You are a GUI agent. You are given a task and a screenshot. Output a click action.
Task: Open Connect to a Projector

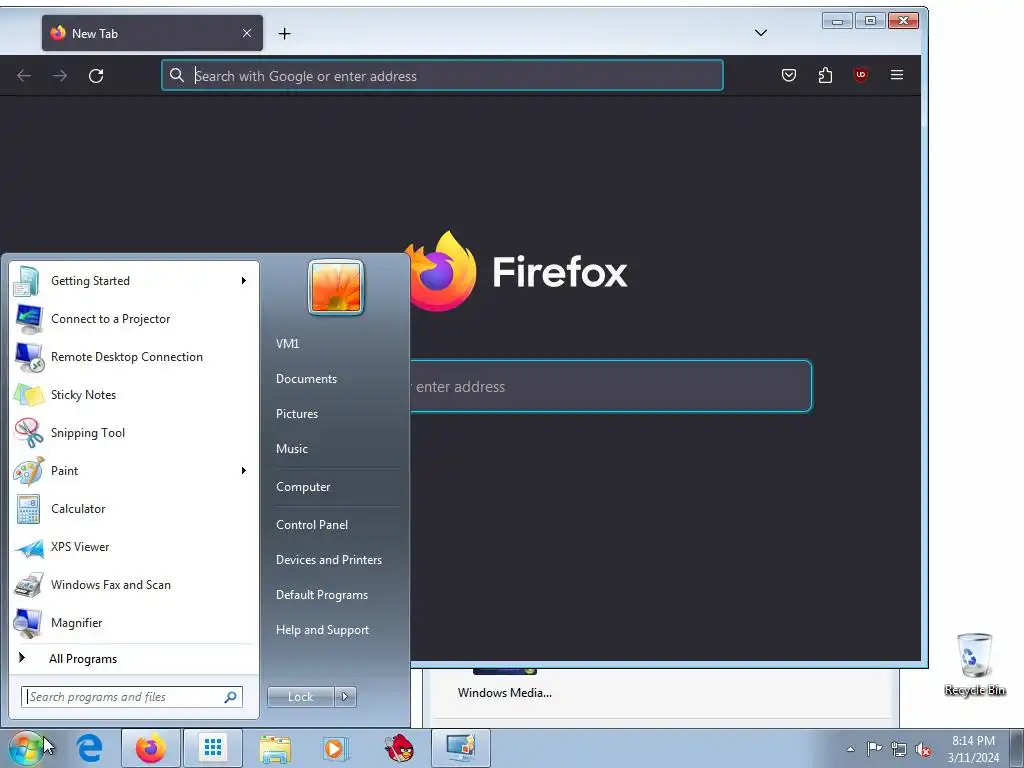pyautogui.click(x=133, y=319)
